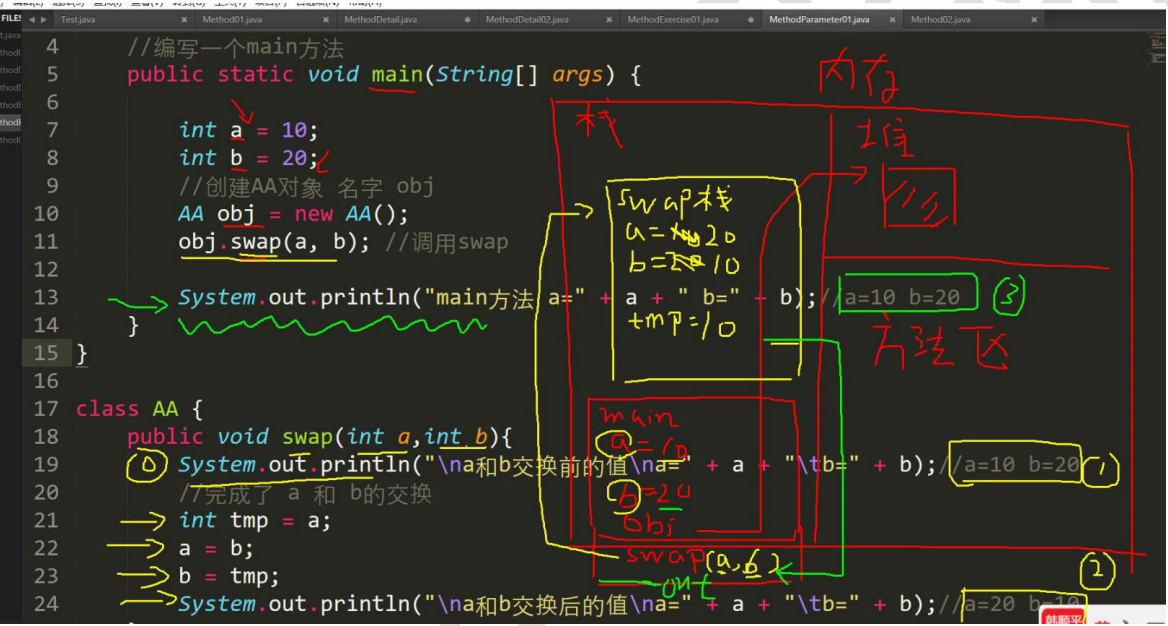Click the unsaved-changes dot on MethodDetail.java tab
Viewport: 1168px width, 626px height.
click(469, 18)
